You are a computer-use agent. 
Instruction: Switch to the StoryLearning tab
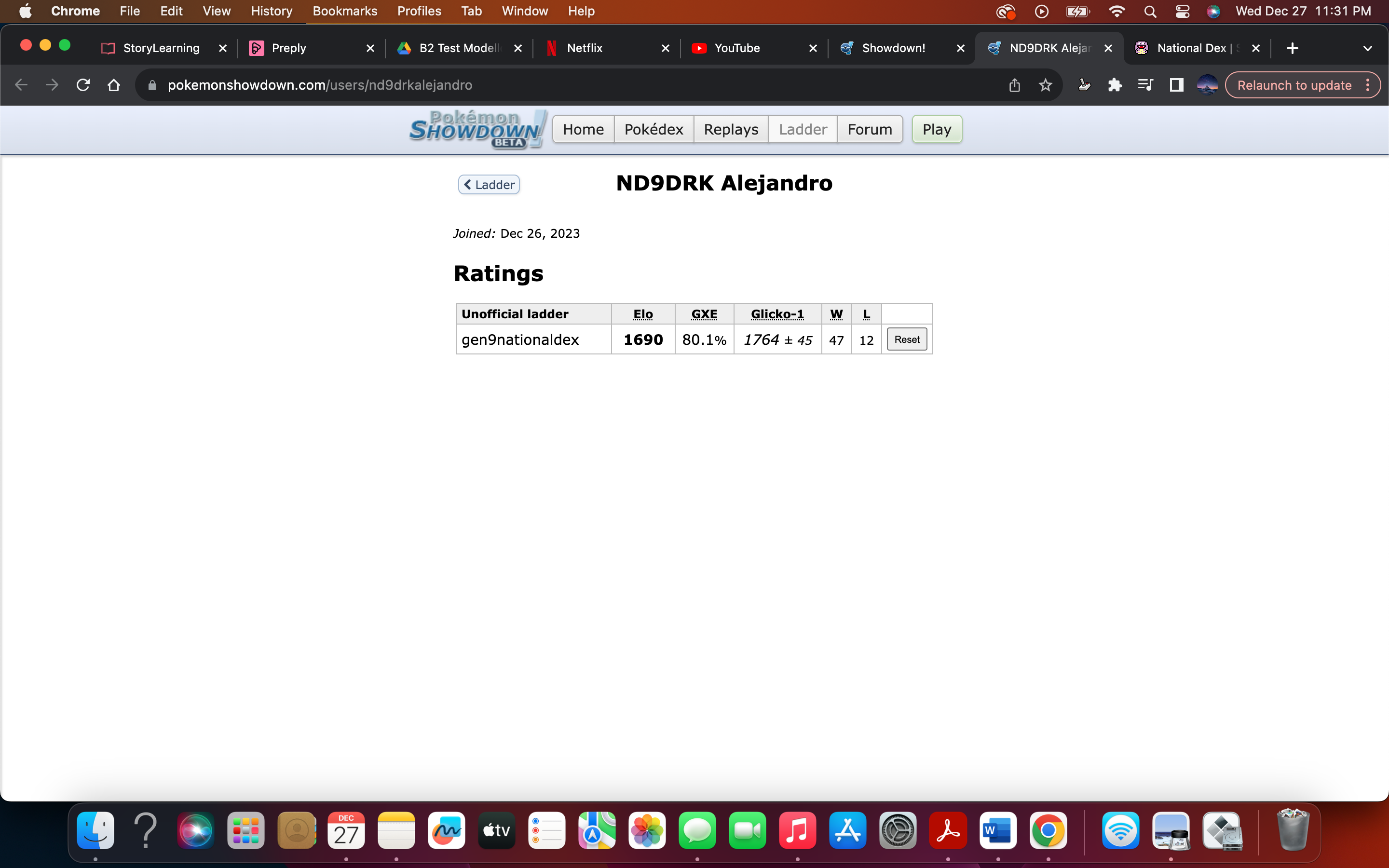[161, 48]
